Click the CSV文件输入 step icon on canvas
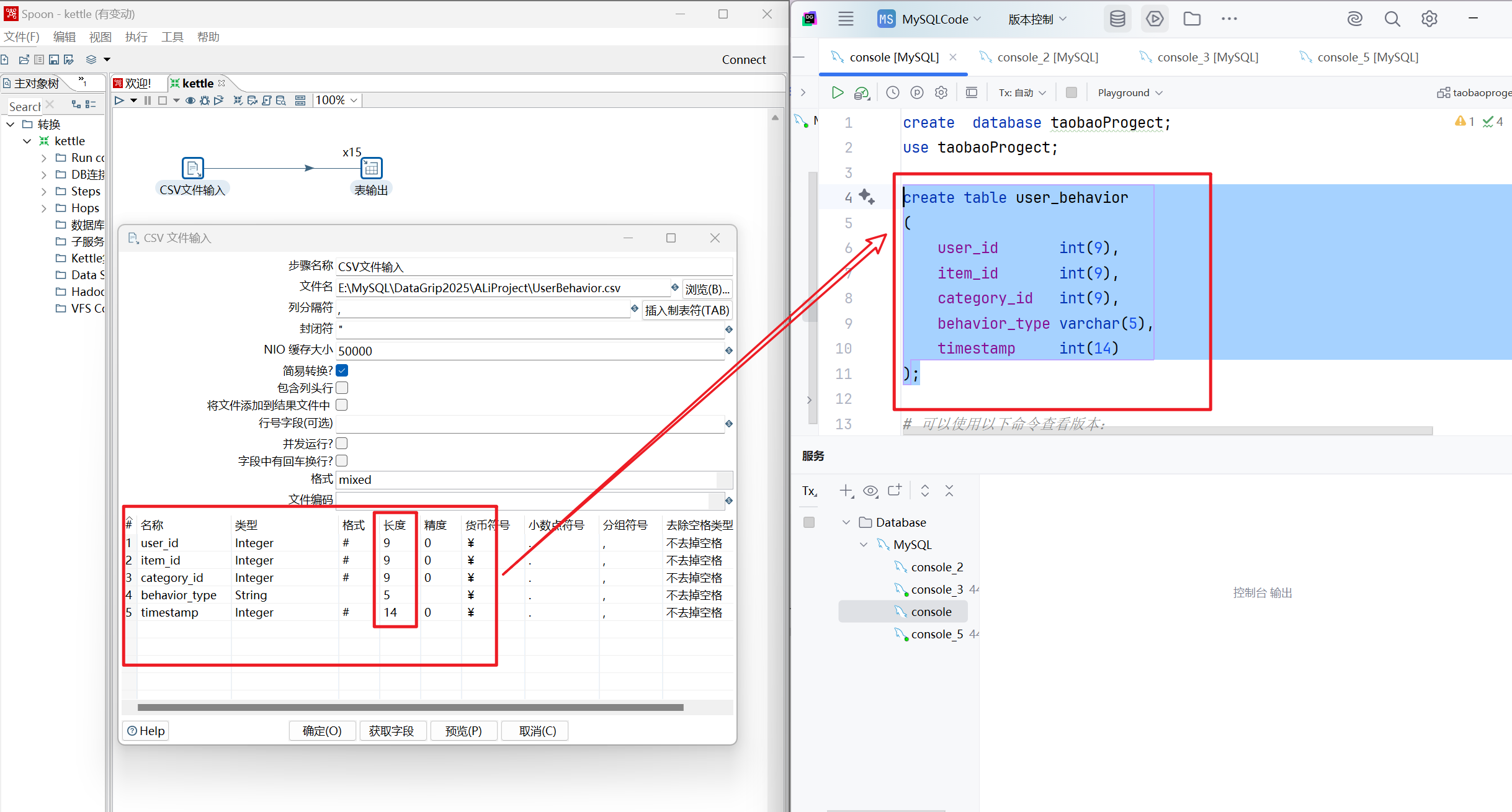Viewport: 1512px width, 812px height. coord(192,168)
